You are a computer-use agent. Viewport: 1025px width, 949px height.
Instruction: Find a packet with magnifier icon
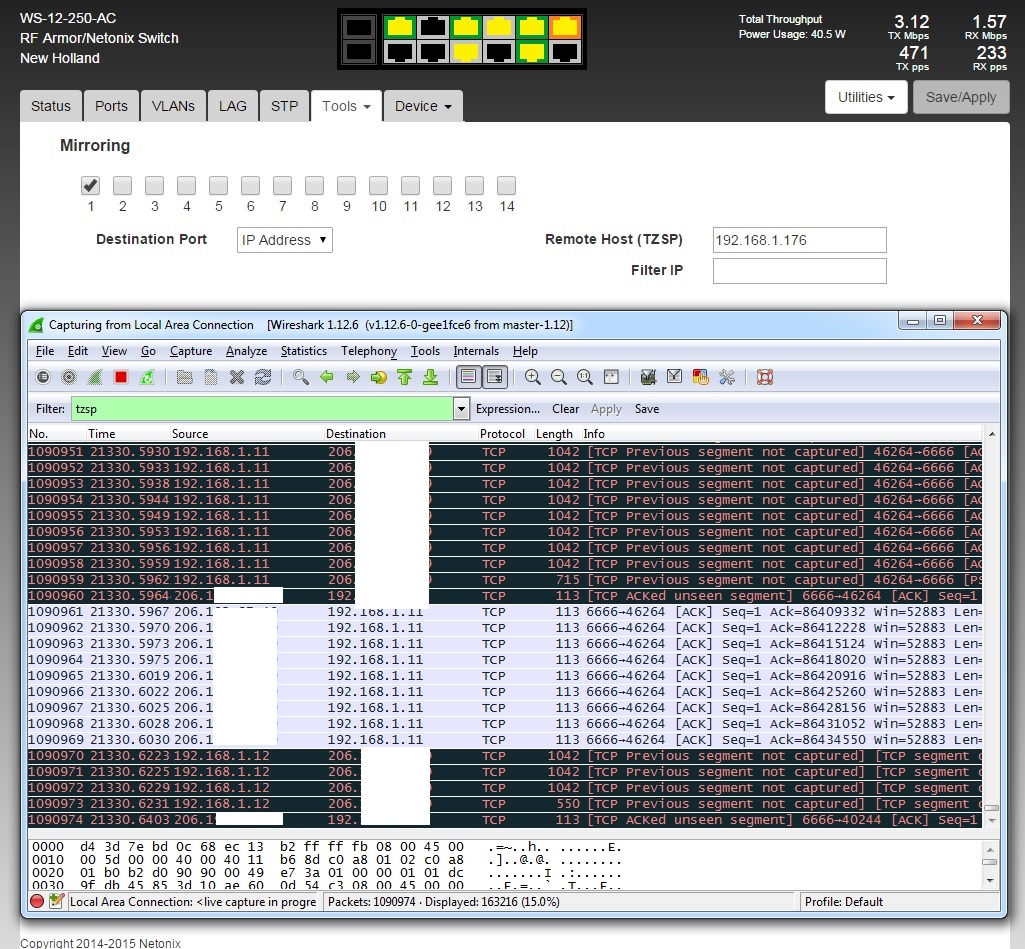[x=301, y=377]
